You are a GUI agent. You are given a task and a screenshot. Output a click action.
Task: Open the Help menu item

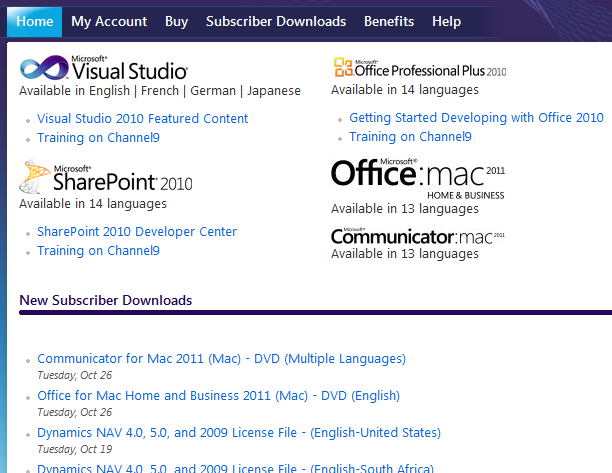pos(446,21)
